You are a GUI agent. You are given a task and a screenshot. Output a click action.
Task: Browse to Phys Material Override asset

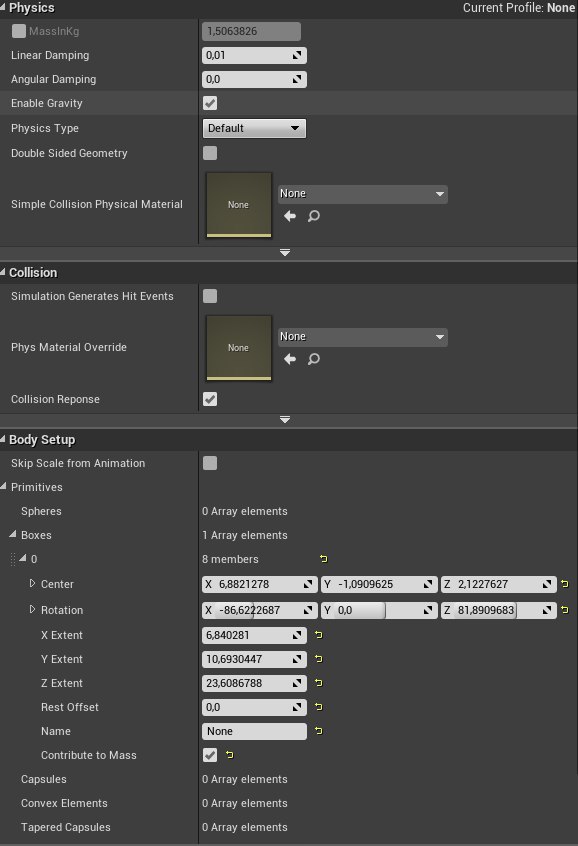[314, 359]
